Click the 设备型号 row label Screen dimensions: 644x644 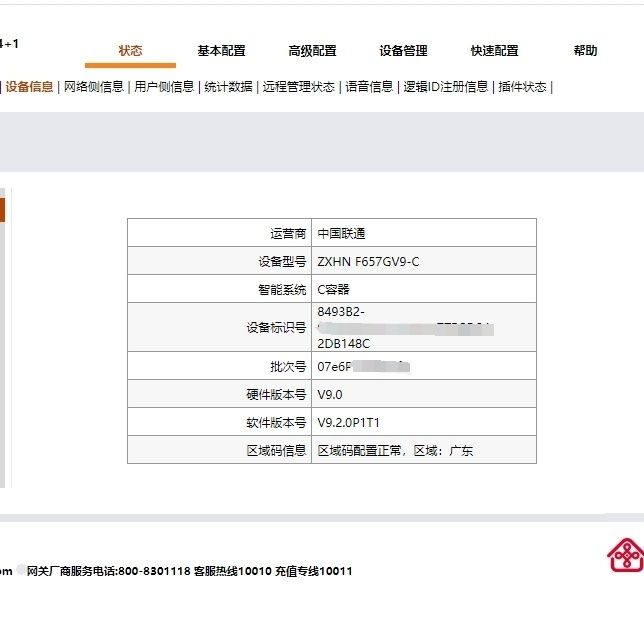tap(282, 262)
